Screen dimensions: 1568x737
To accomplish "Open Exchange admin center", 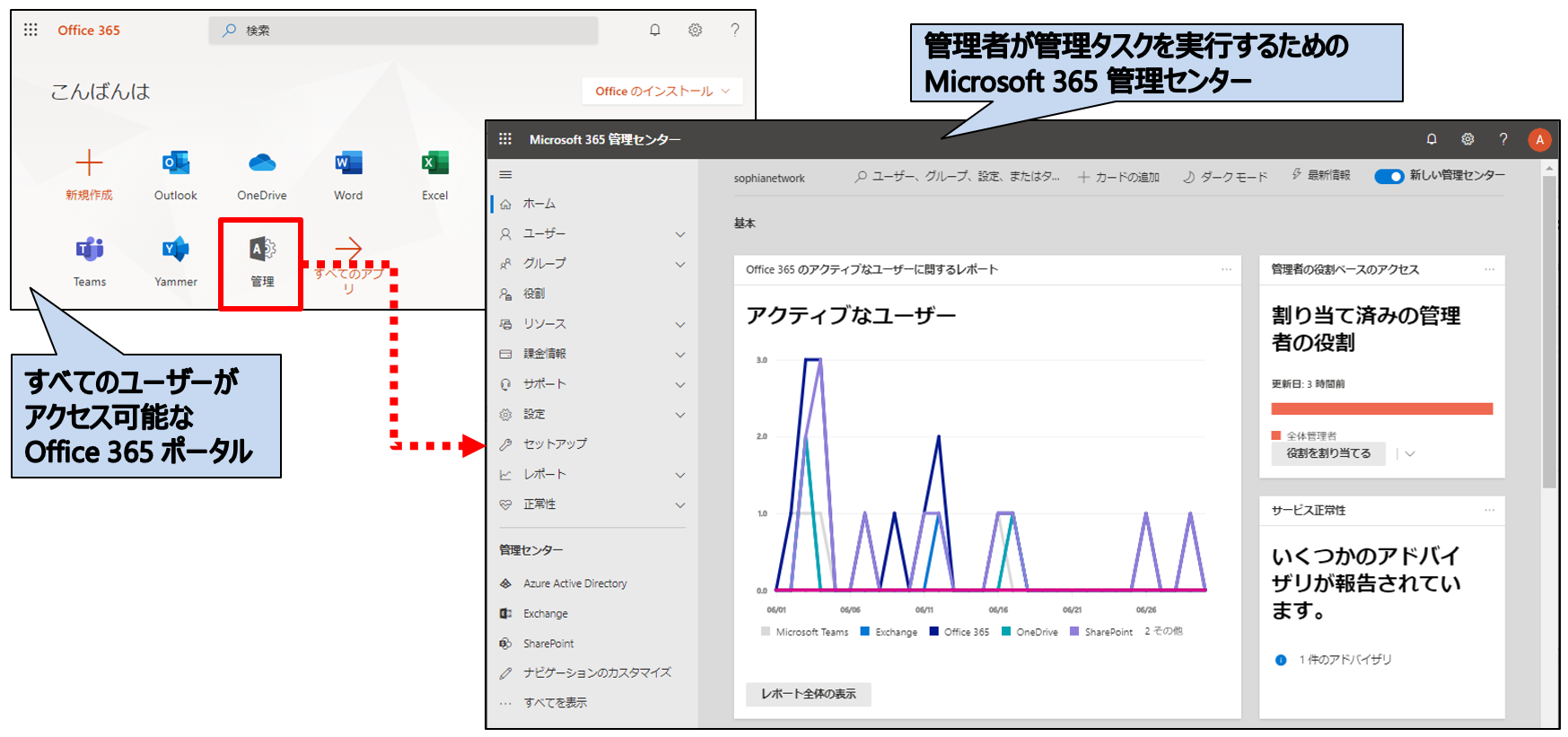I will coord(546,614).
